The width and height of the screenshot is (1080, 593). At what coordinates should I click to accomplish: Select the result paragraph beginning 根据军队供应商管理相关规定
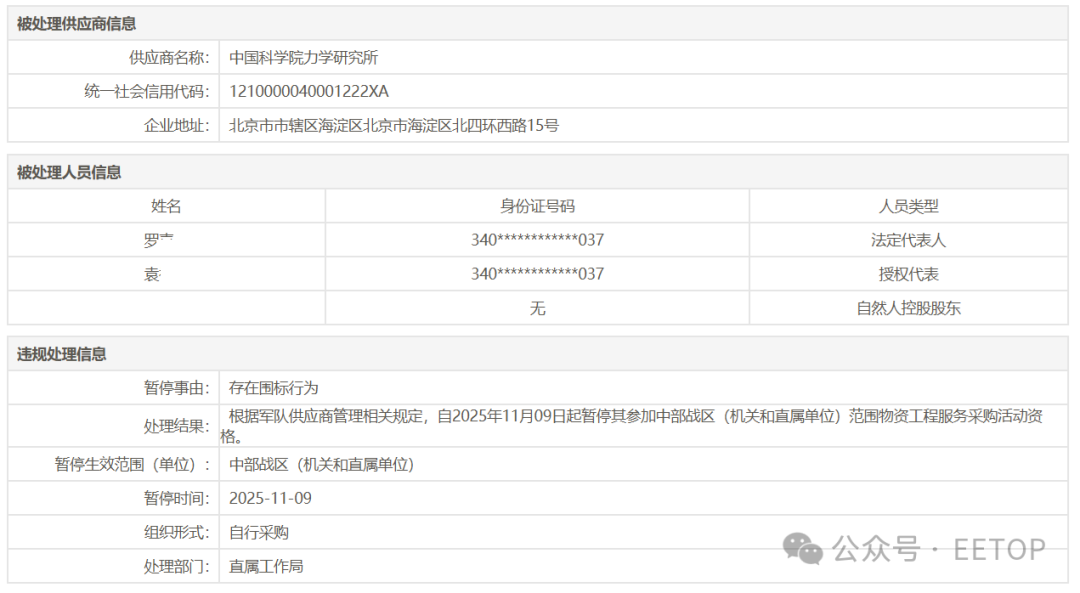[632, 426]
